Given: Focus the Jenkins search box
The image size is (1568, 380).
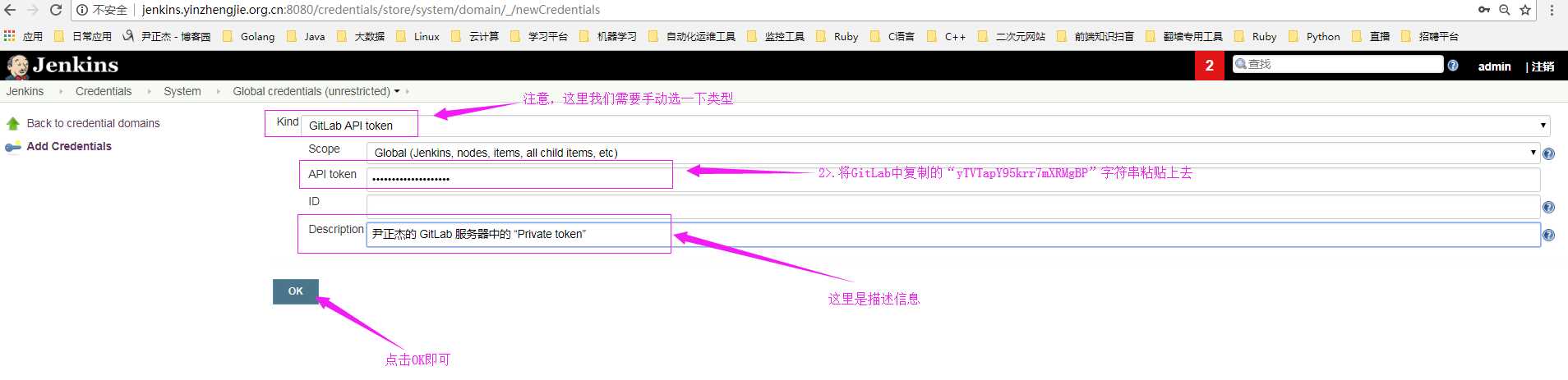Looking at the screenshot, I should pyautogui.click(x=1338, y=64).
